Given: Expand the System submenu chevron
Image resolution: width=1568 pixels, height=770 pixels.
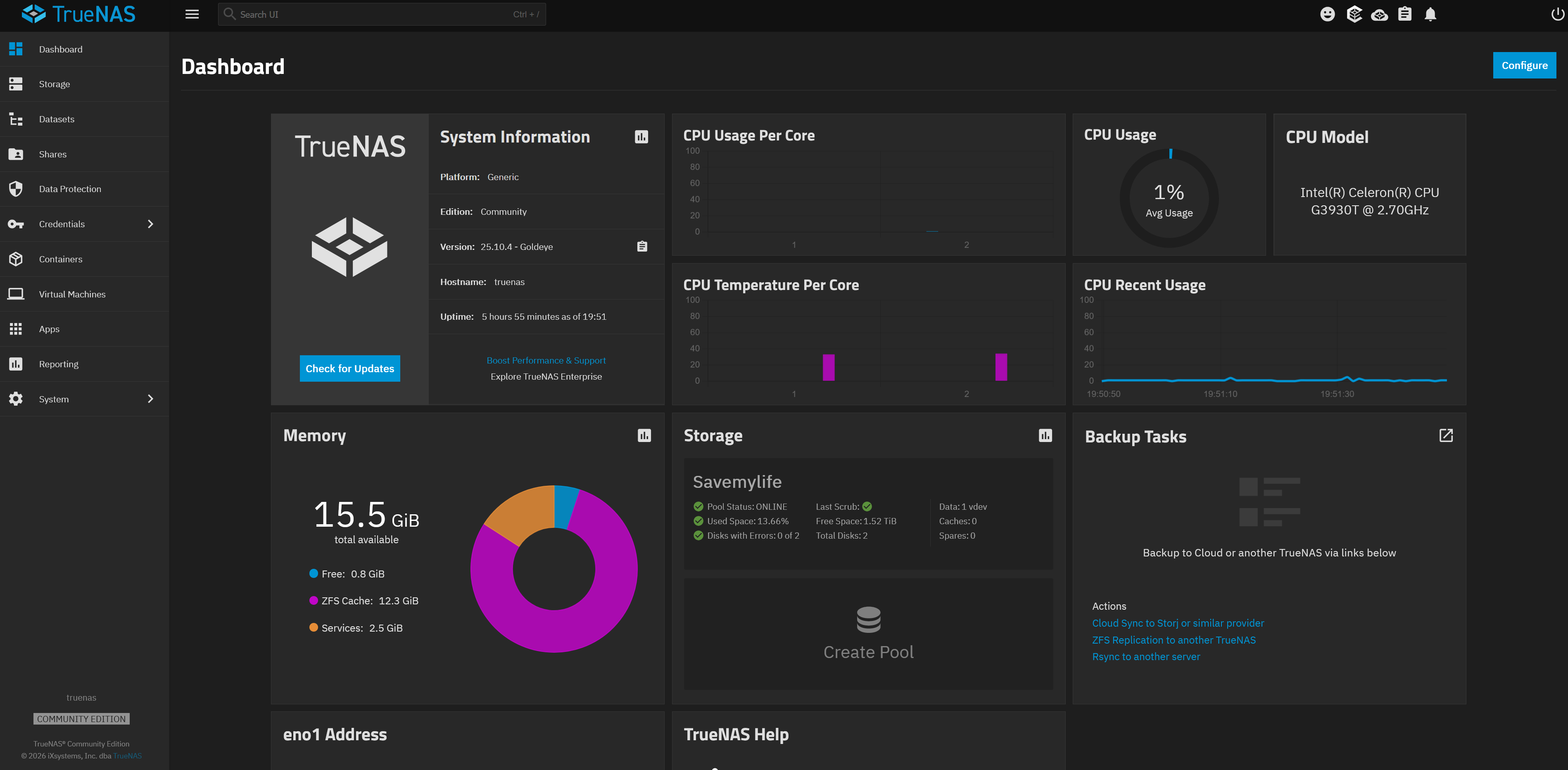Looking at the screenshot, I should point(150,399).
